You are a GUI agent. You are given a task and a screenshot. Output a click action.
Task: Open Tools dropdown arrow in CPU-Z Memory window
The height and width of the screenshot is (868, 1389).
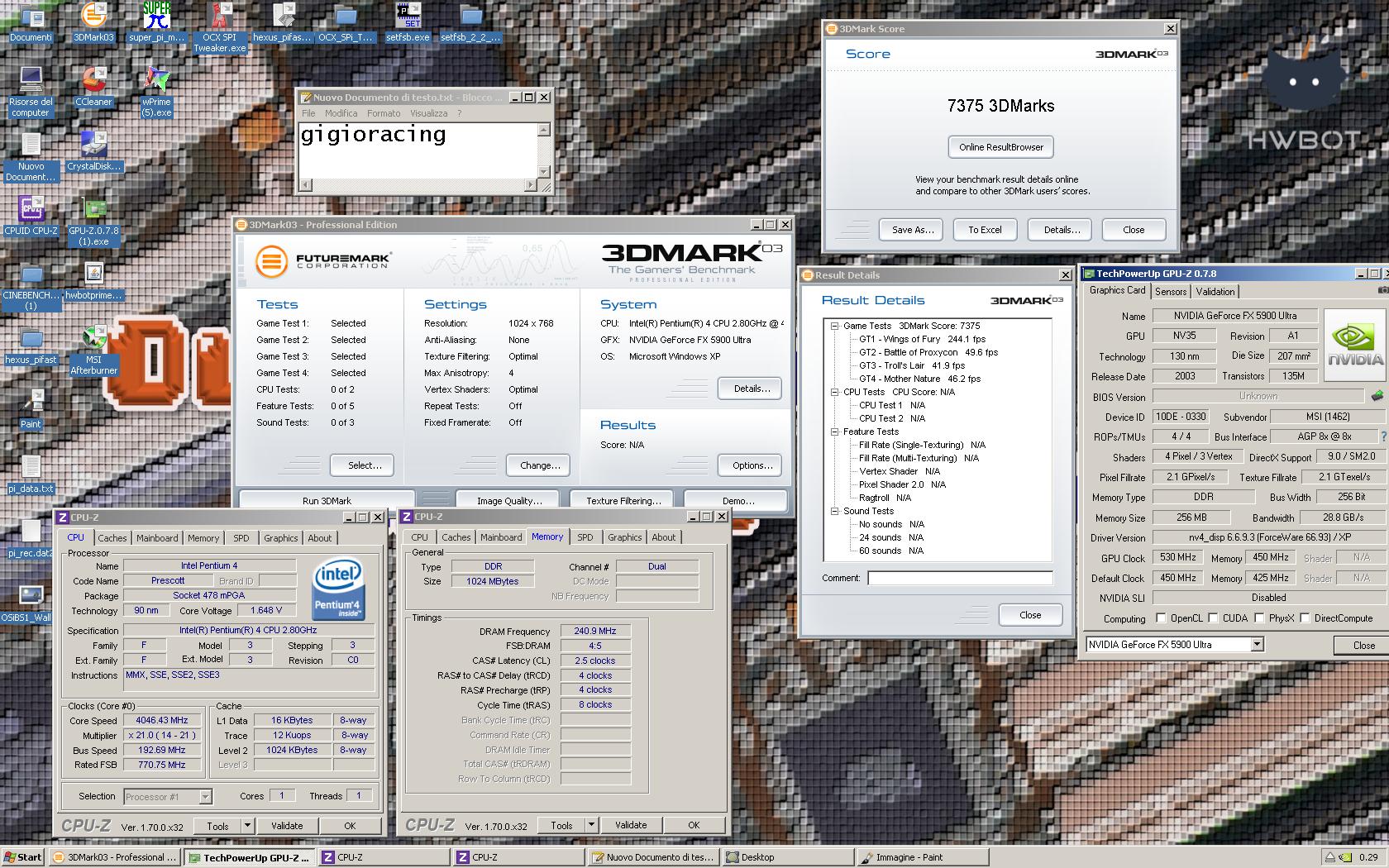(590, 825)
